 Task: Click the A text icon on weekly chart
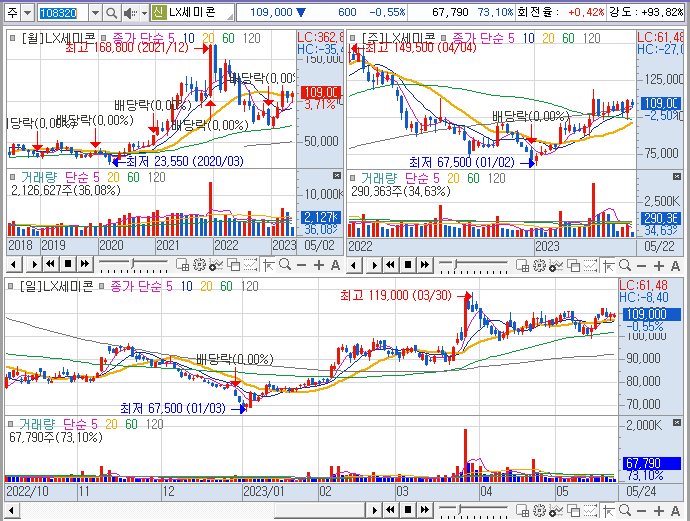tap(675, 266)
